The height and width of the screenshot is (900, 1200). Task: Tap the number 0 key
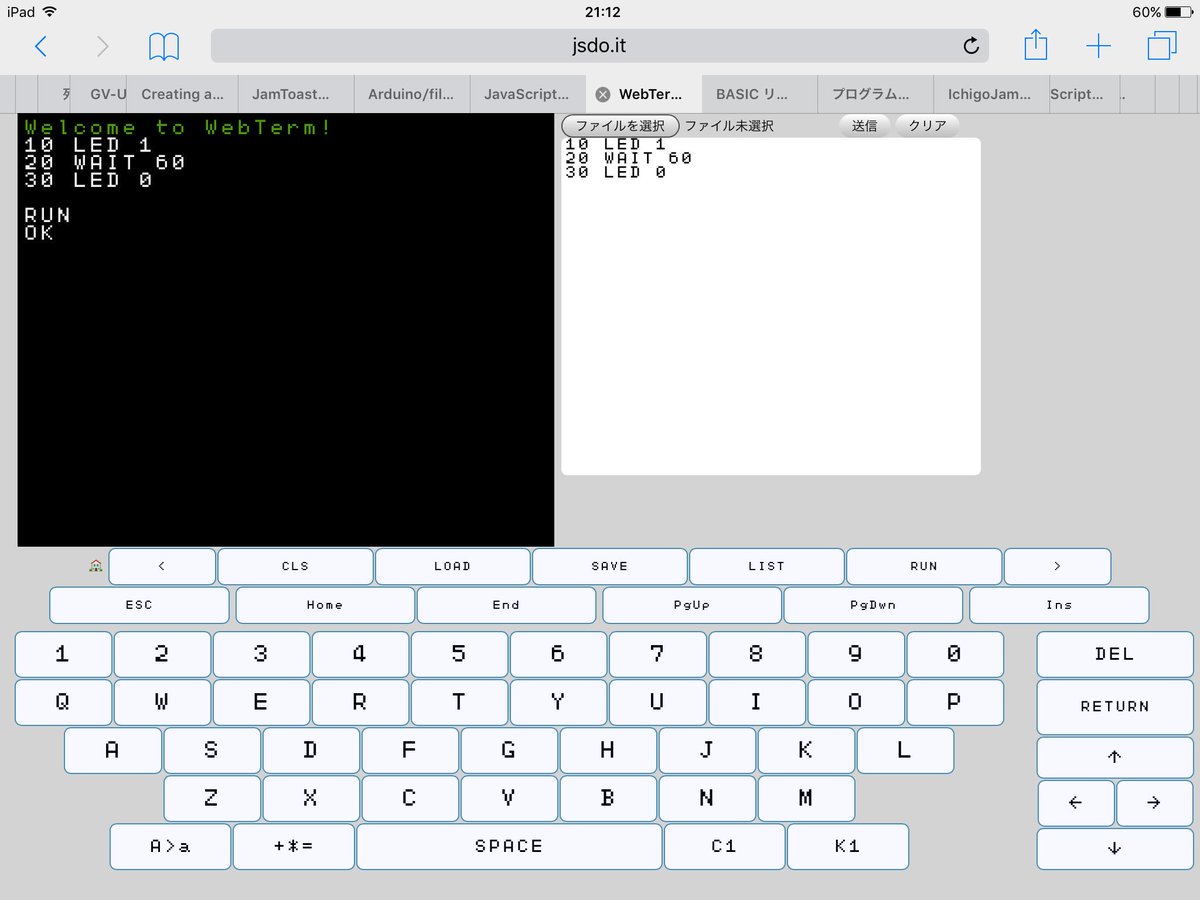coord(955,654)
